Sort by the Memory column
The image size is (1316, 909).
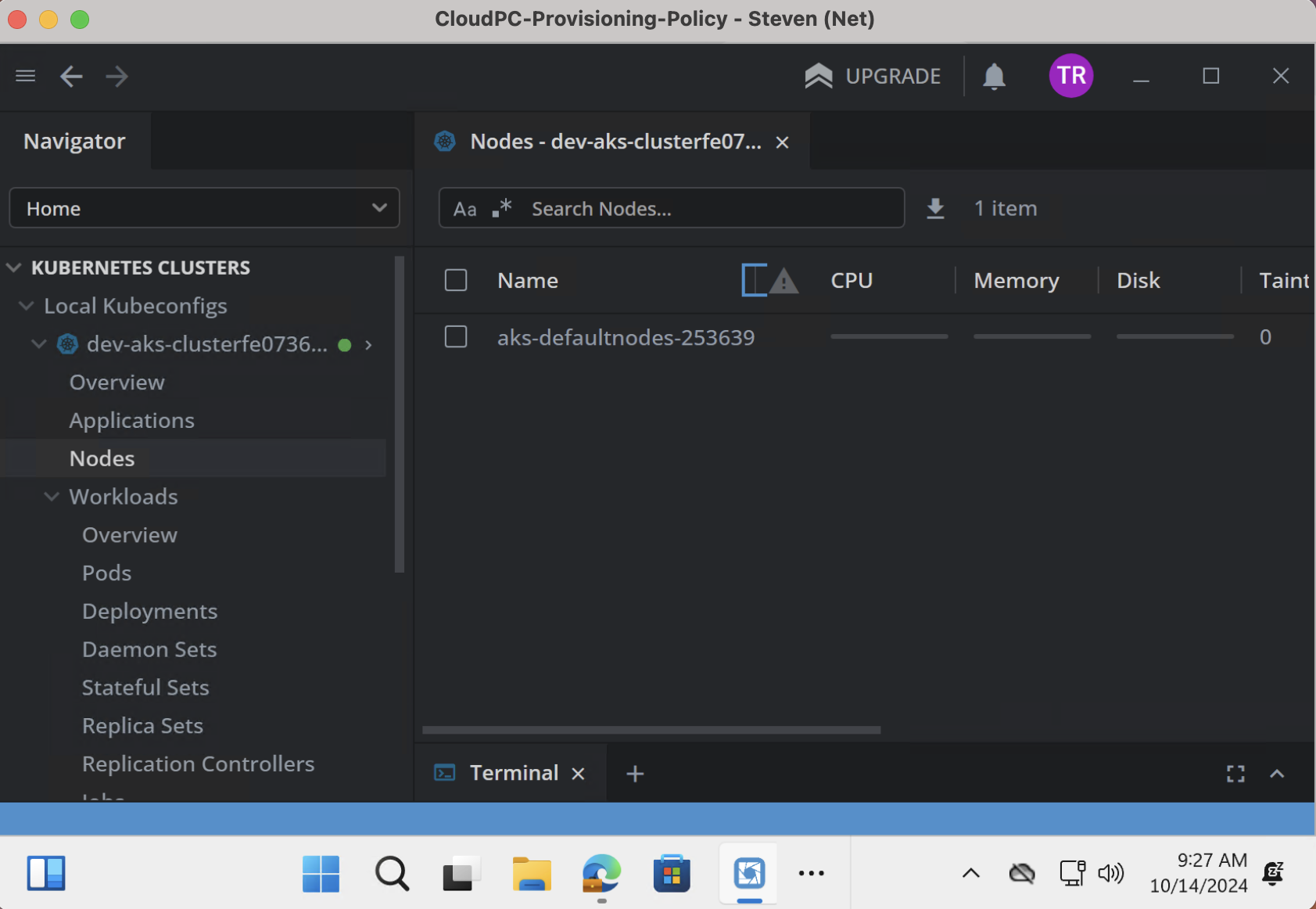(x=1017, y=280)
